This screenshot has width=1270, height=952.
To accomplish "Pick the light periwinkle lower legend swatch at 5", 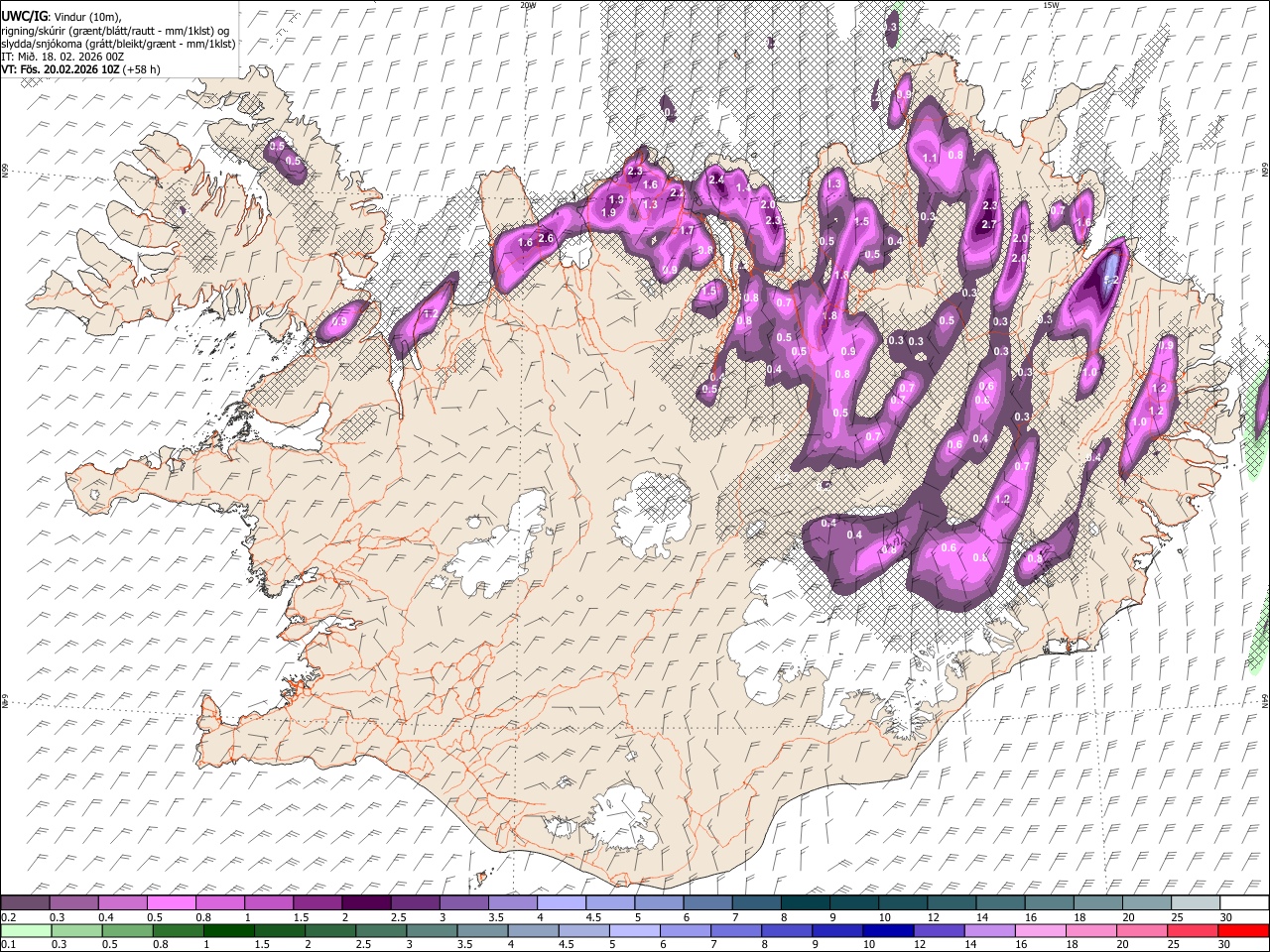I will (x=636, y=930).
